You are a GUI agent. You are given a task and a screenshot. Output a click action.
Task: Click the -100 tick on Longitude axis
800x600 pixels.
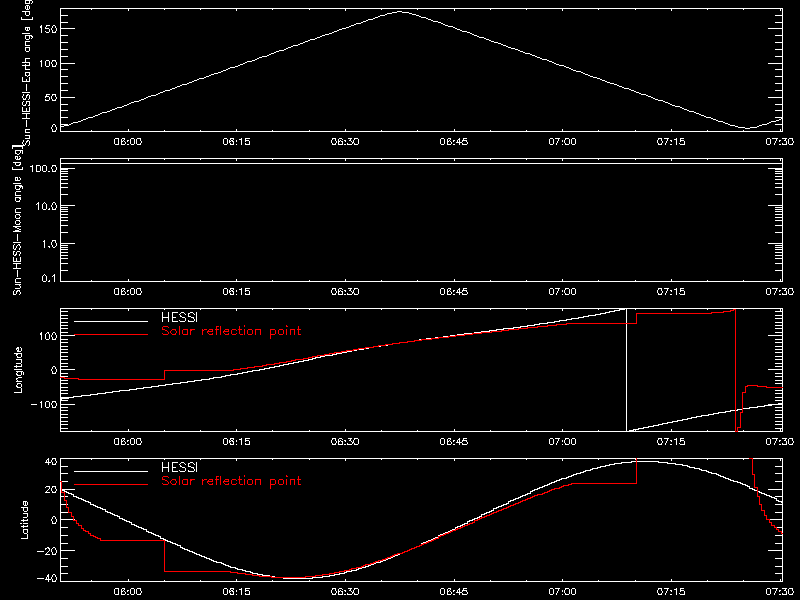point(43,405)
